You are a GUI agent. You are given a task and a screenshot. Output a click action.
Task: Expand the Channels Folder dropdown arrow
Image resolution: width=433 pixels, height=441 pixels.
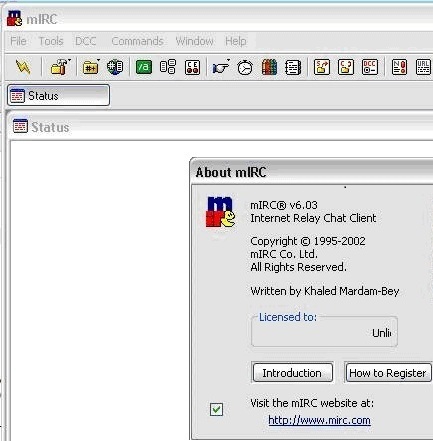[99, 60]
